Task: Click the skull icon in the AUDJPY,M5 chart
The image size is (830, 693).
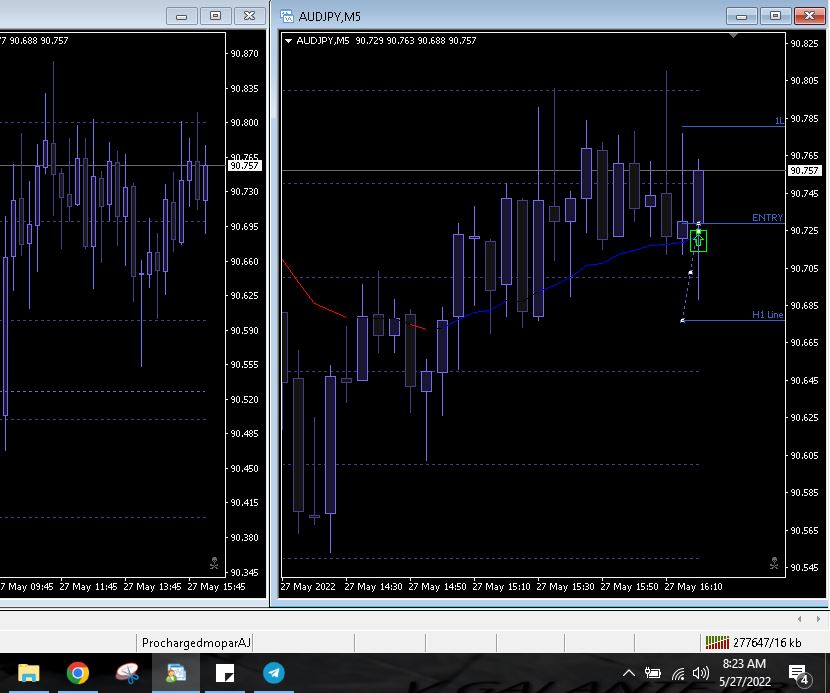Action: (x=774, y=564)
